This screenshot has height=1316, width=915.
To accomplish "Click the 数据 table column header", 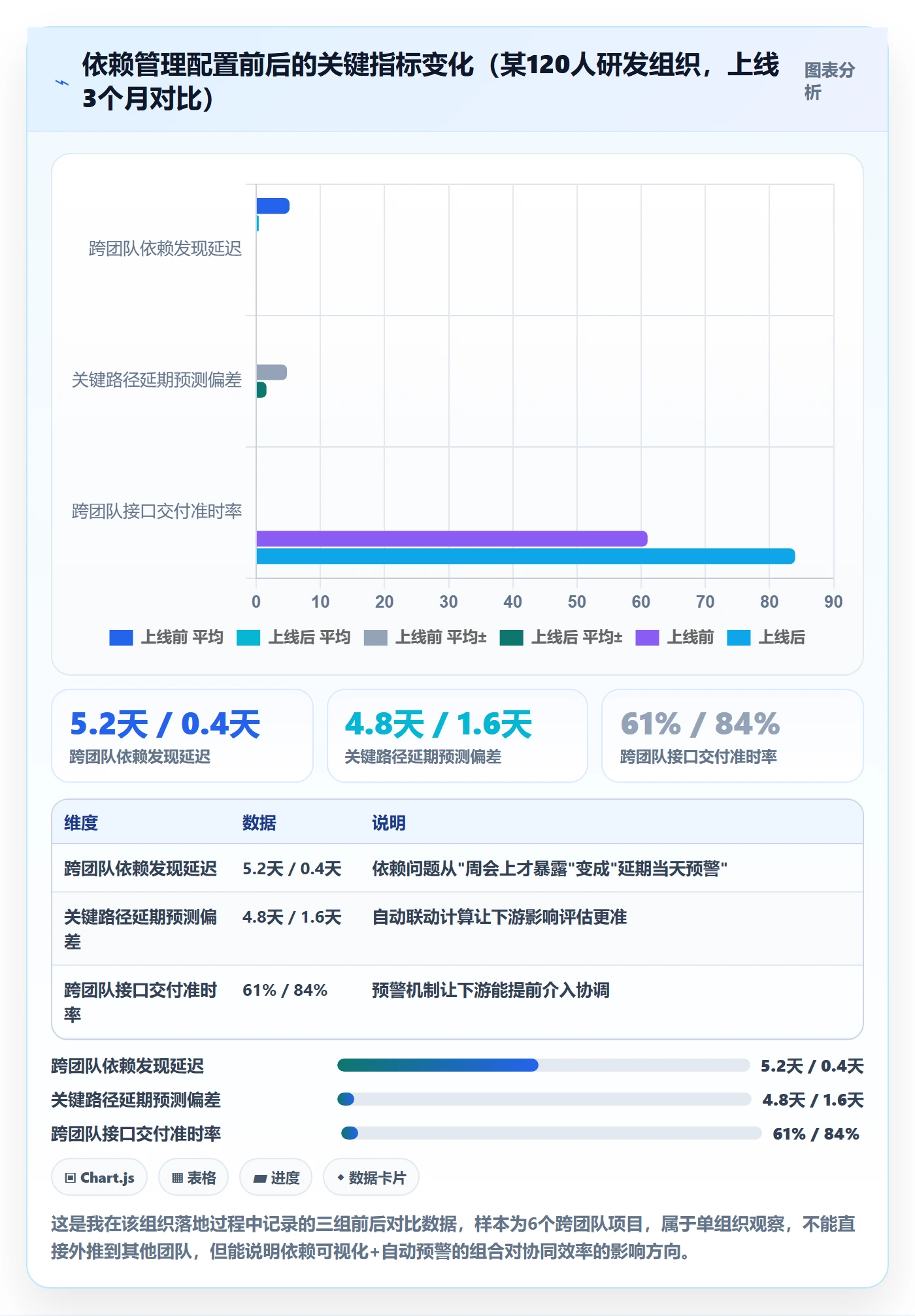I will [x=259, y=823].
